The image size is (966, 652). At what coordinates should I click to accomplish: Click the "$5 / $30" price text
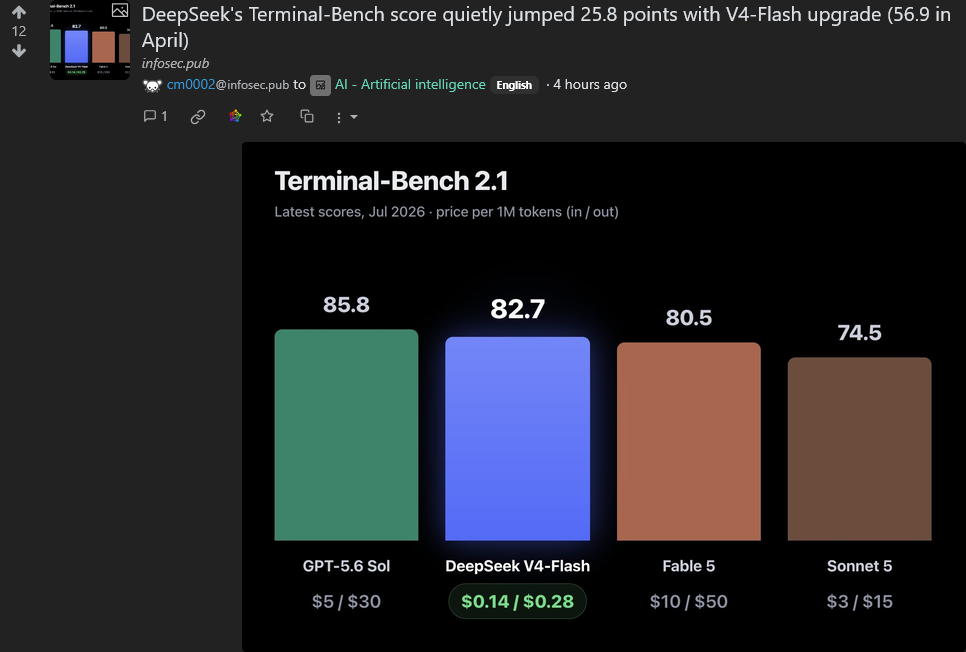tap(346, 601)
